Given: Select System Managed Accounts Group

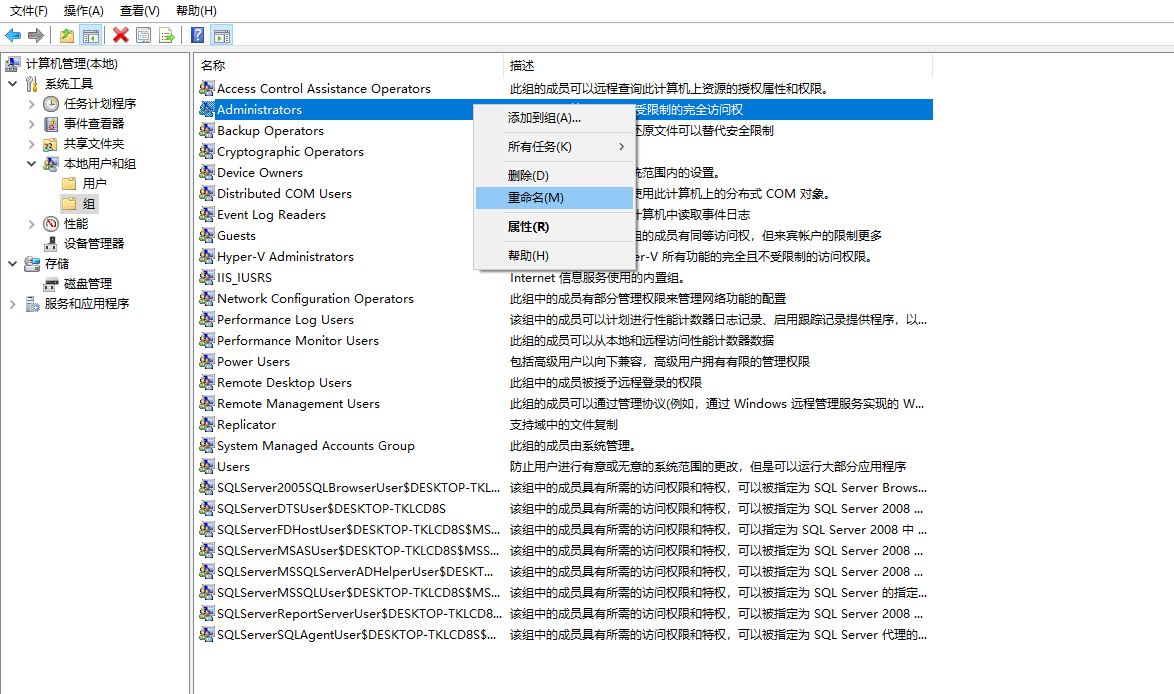Looking at the screenshot, I should tap(316, 445).
